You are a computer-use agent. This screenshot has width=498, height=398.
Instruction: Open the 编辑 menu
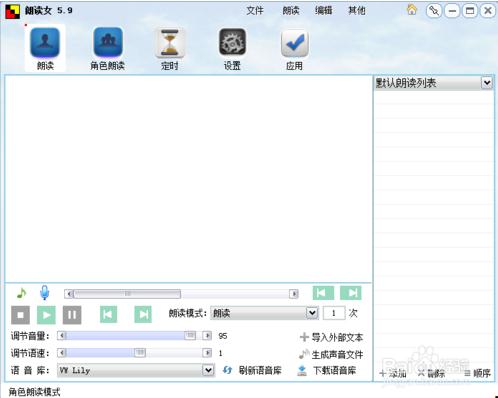(323, 11)
